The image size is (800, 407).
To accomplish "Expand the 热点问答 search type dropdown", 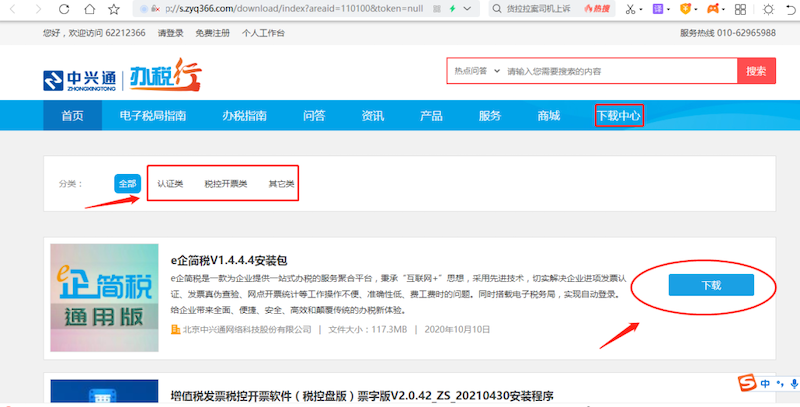I will coord(473,72).
